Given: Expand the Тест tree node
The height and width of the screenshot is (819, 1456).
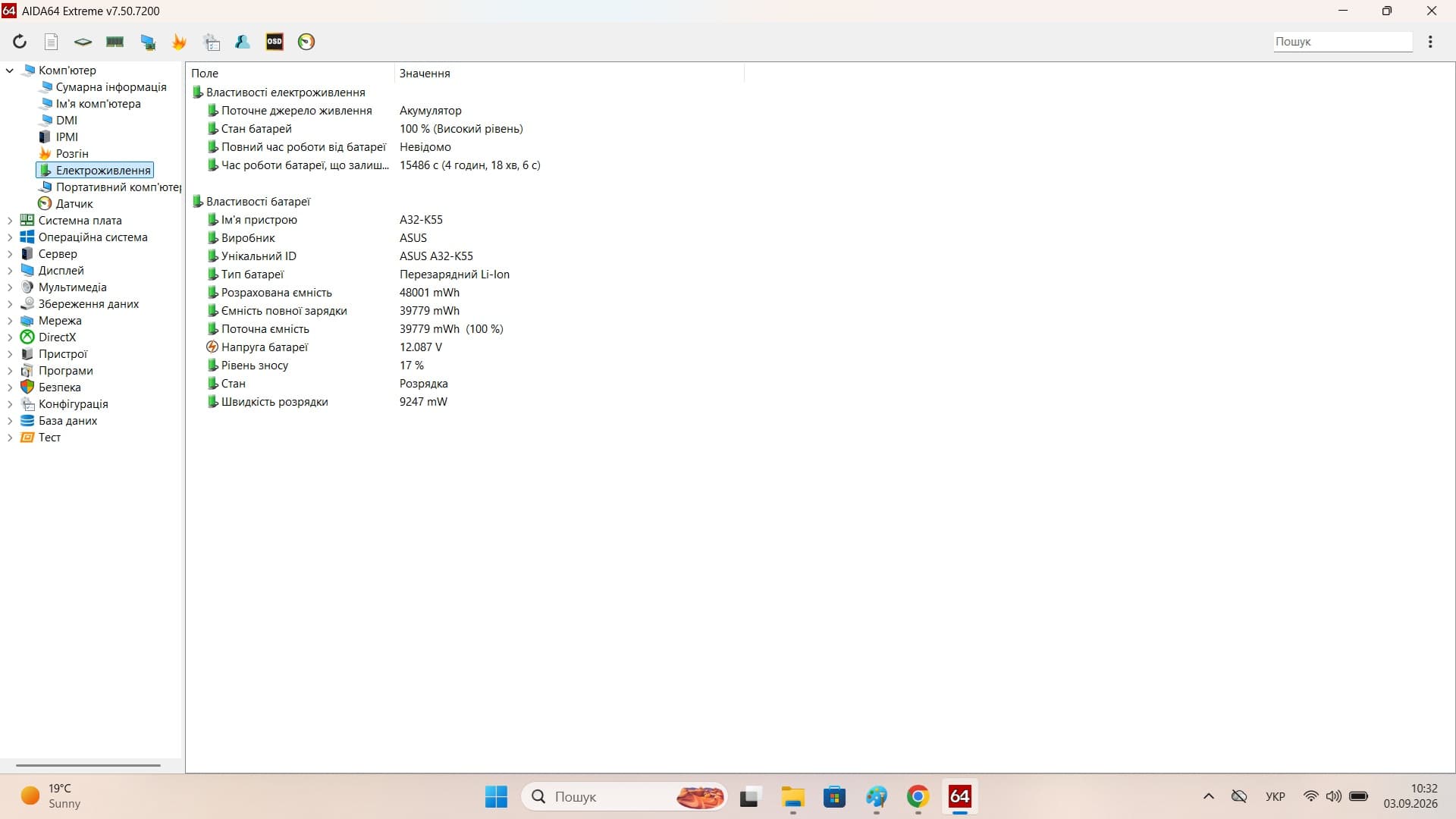Looking at the screenshot, I should coord(10,438).
